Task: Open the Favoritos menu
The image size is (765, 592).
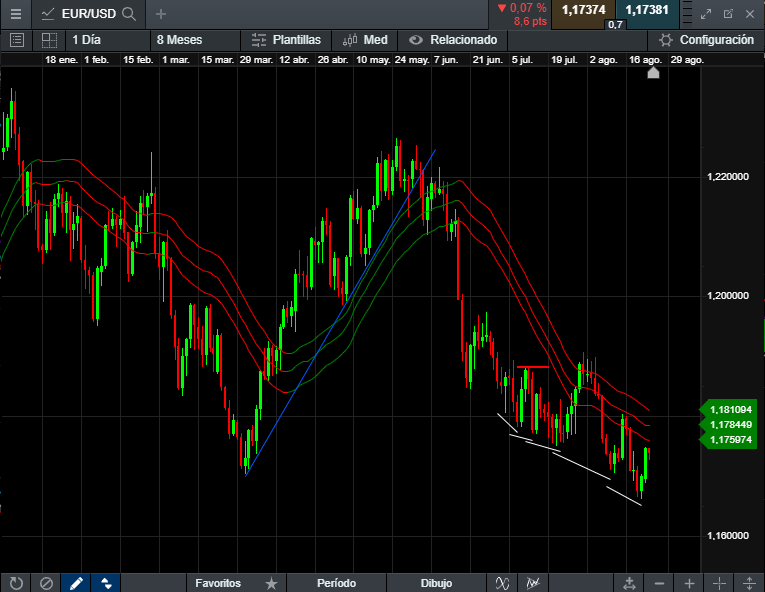Action: click(218, 583)
